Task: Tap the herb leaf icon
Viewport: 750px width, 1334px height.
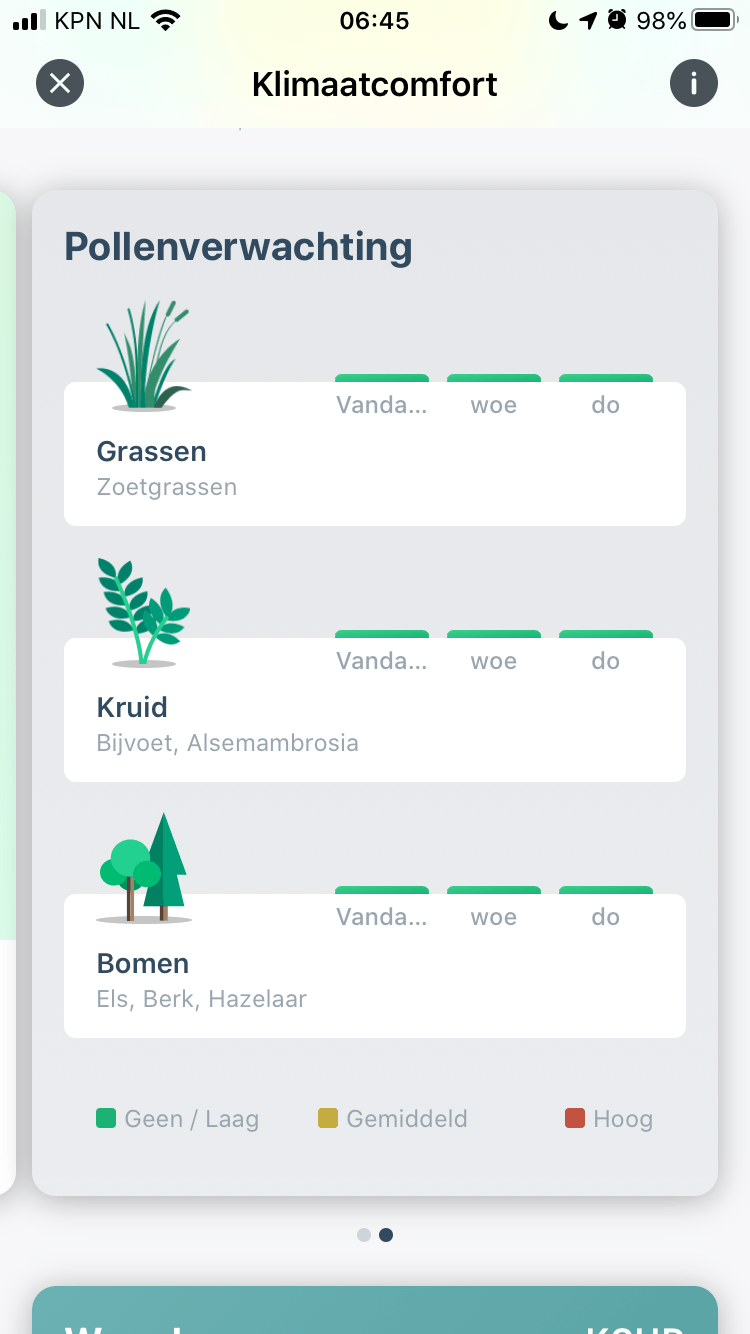Action: (x=144, y=612)
